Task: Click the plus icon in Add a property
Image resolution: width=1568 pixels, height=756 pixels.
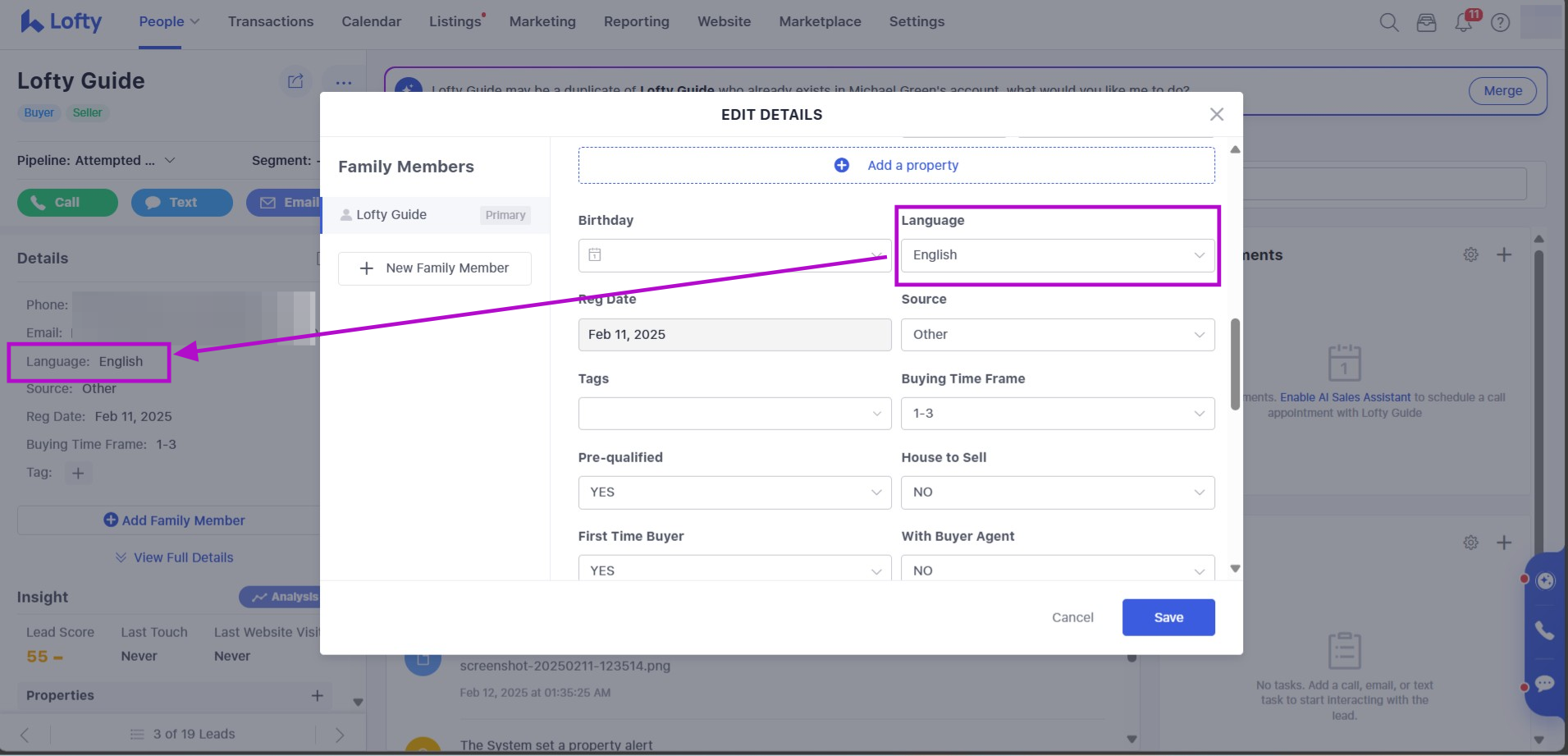Action: 841,165
